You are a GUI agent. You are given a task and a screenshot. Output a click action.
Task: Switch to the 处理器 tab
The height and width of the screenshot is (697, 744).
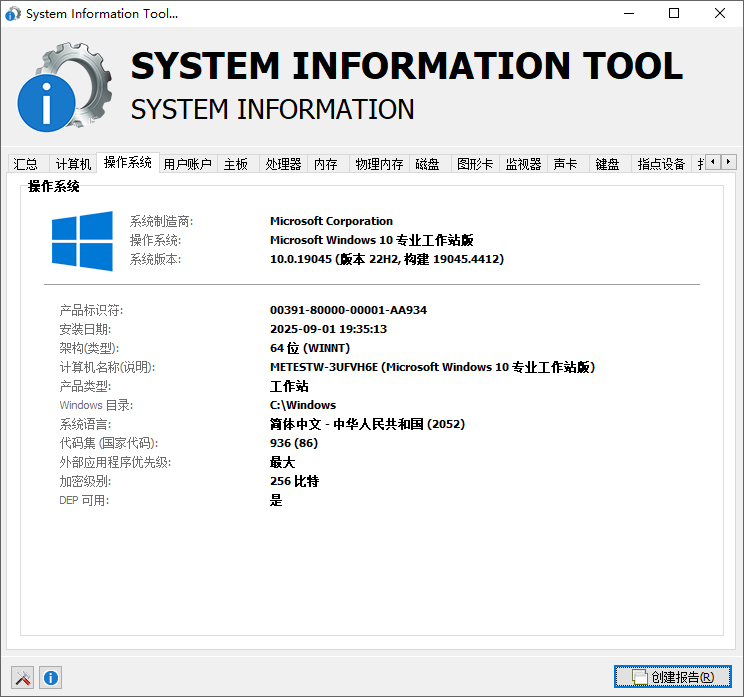[x=283, y=164]
